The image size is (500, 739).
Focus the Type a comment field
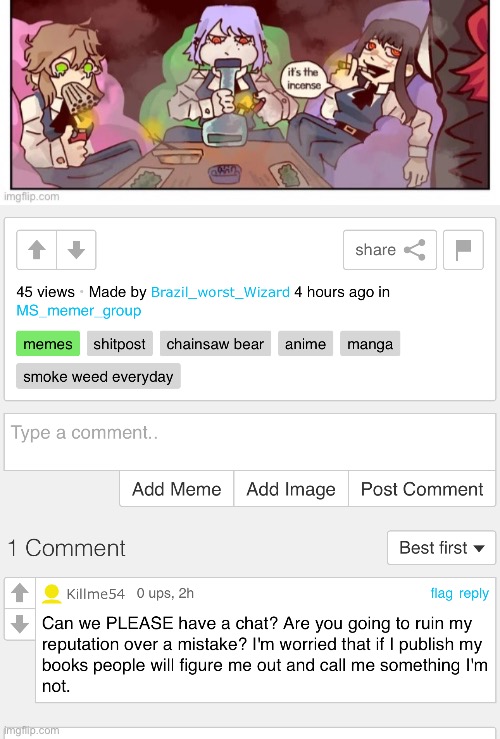click(x=250, y=442)
